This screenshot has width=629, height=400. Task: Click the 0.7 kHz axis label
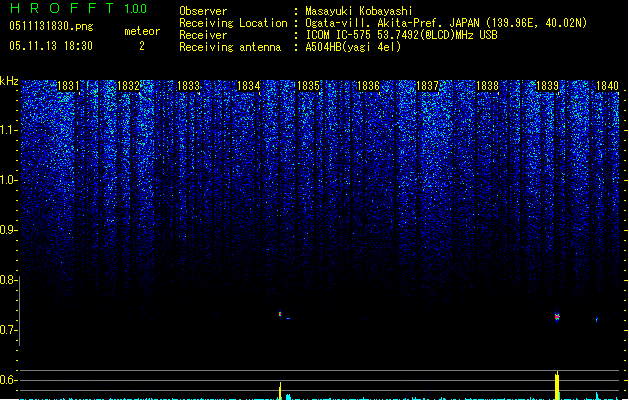click(x=8, y=330)
